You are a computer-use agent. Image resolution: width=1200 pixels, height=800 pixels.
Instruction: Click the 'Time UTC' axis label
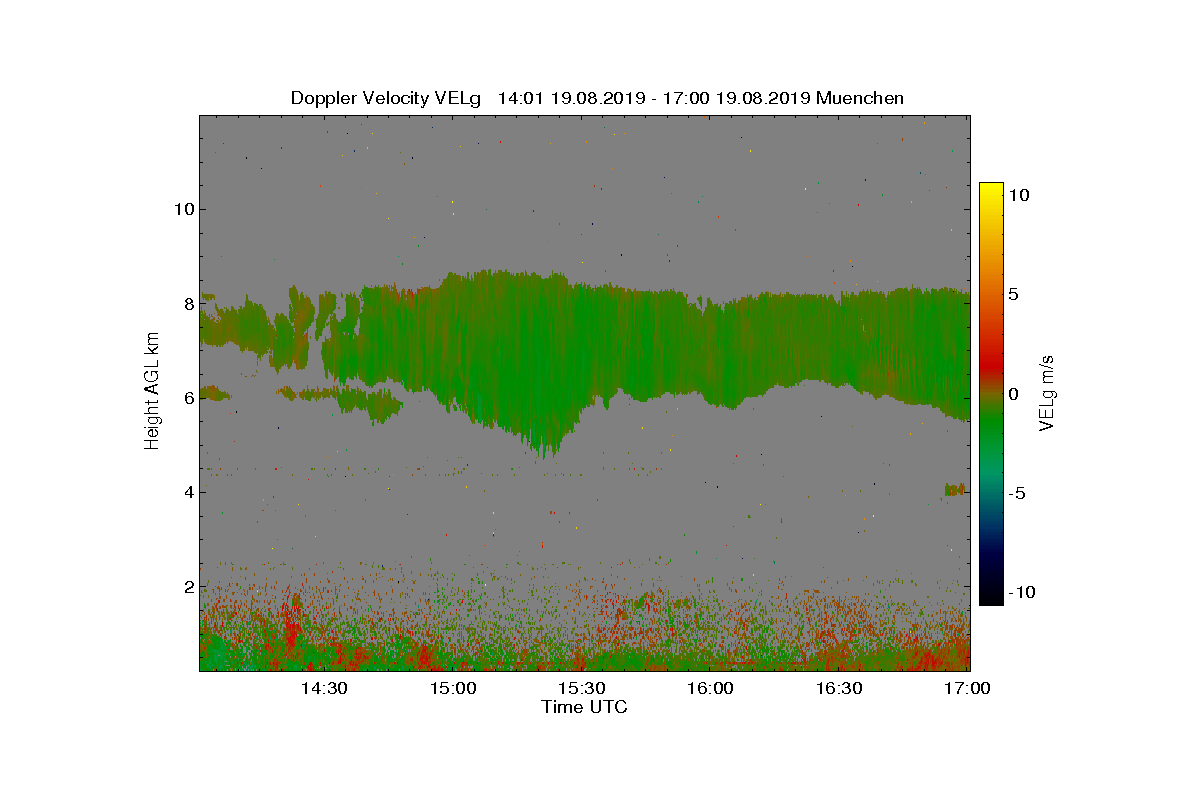click(x=584, y=707)
